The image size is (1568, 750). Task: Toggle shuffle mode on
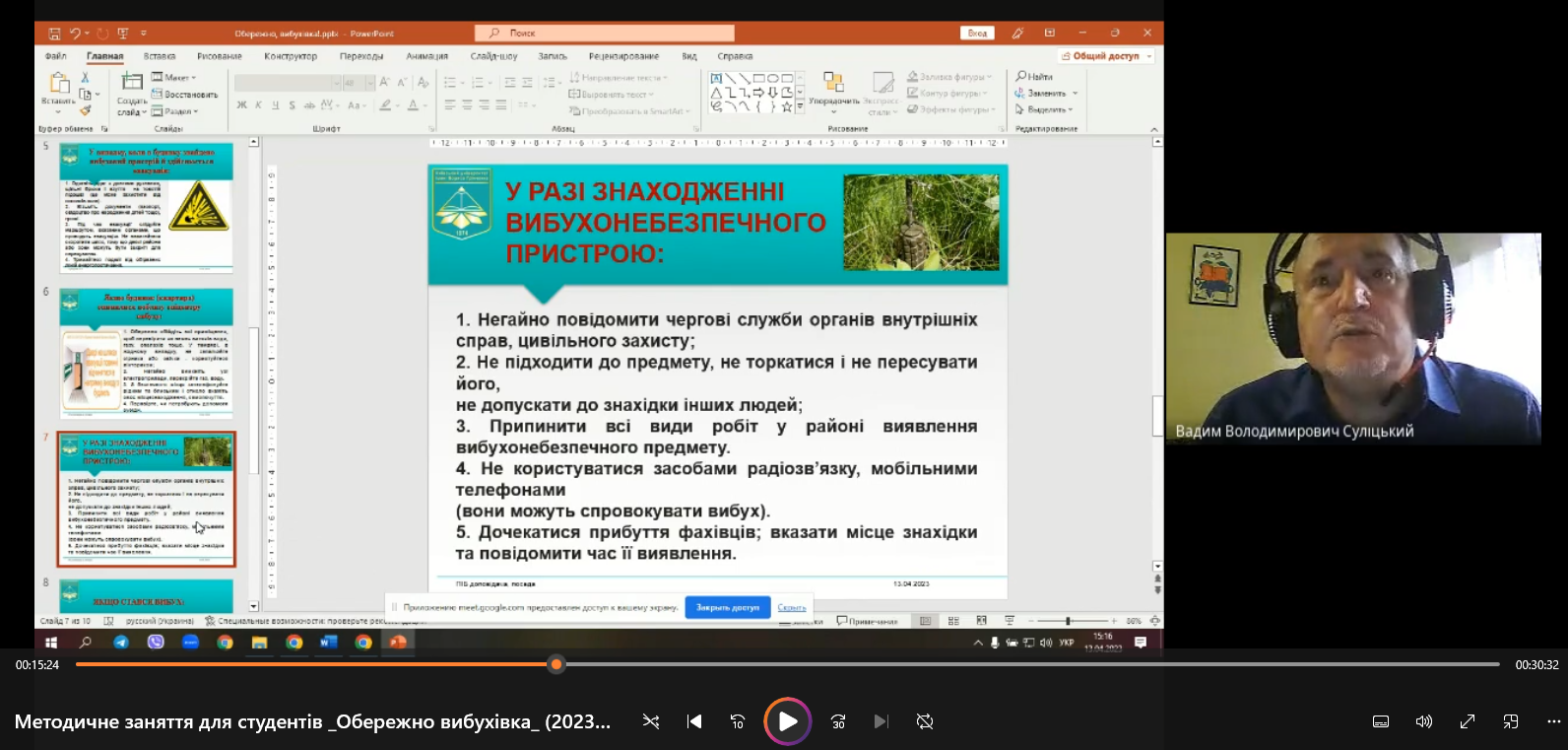651,721
